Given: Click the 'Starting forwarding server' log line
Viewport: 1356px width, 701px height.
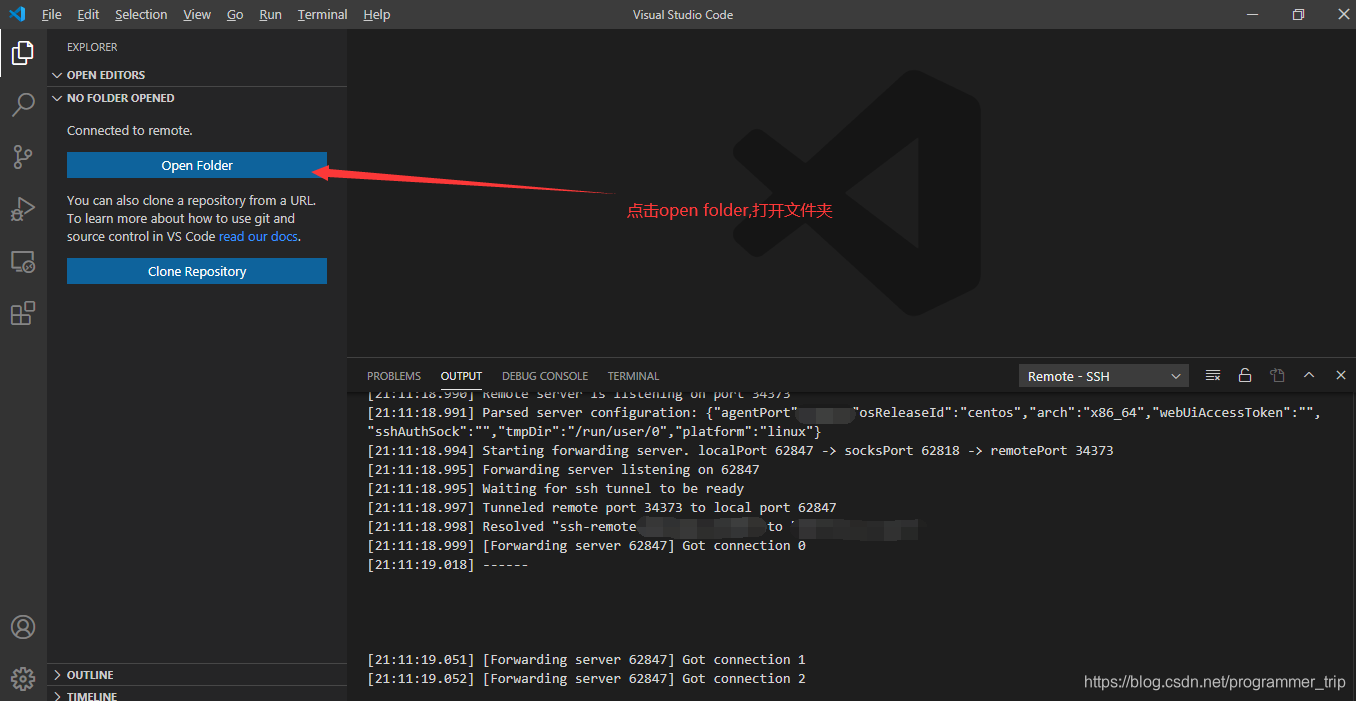Looking at the screenshot, I should coord(740,451).
